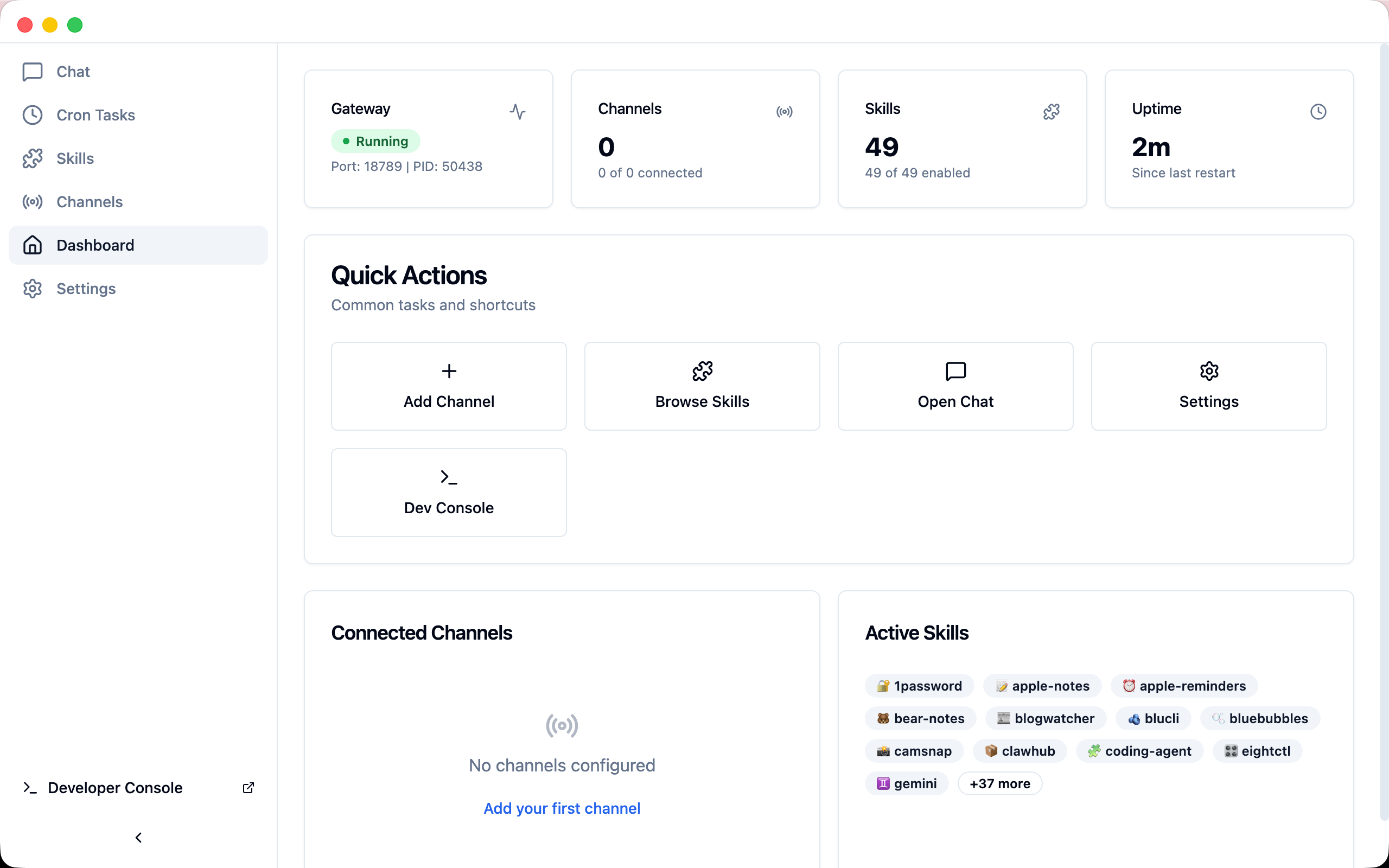This screenshot has height=868, width=1389.
Task: Click the Open Chat quick action
Action: (955, 386)
